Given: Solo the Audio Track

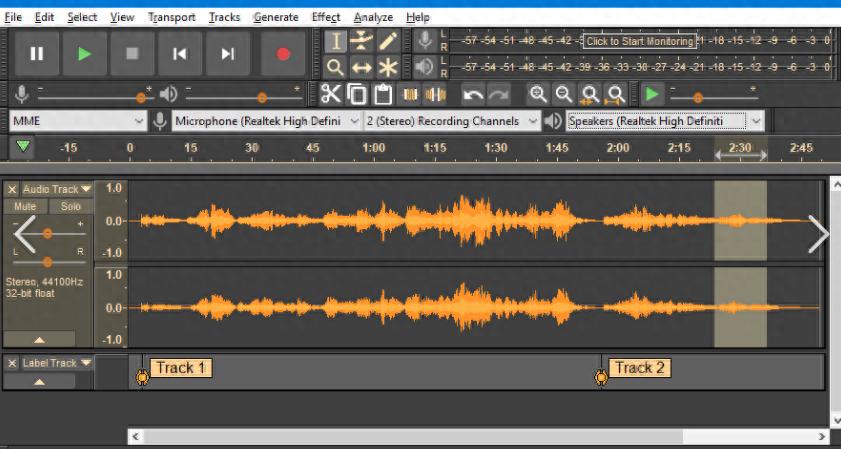Looking at the screenshot, I should tap(70, 206).
